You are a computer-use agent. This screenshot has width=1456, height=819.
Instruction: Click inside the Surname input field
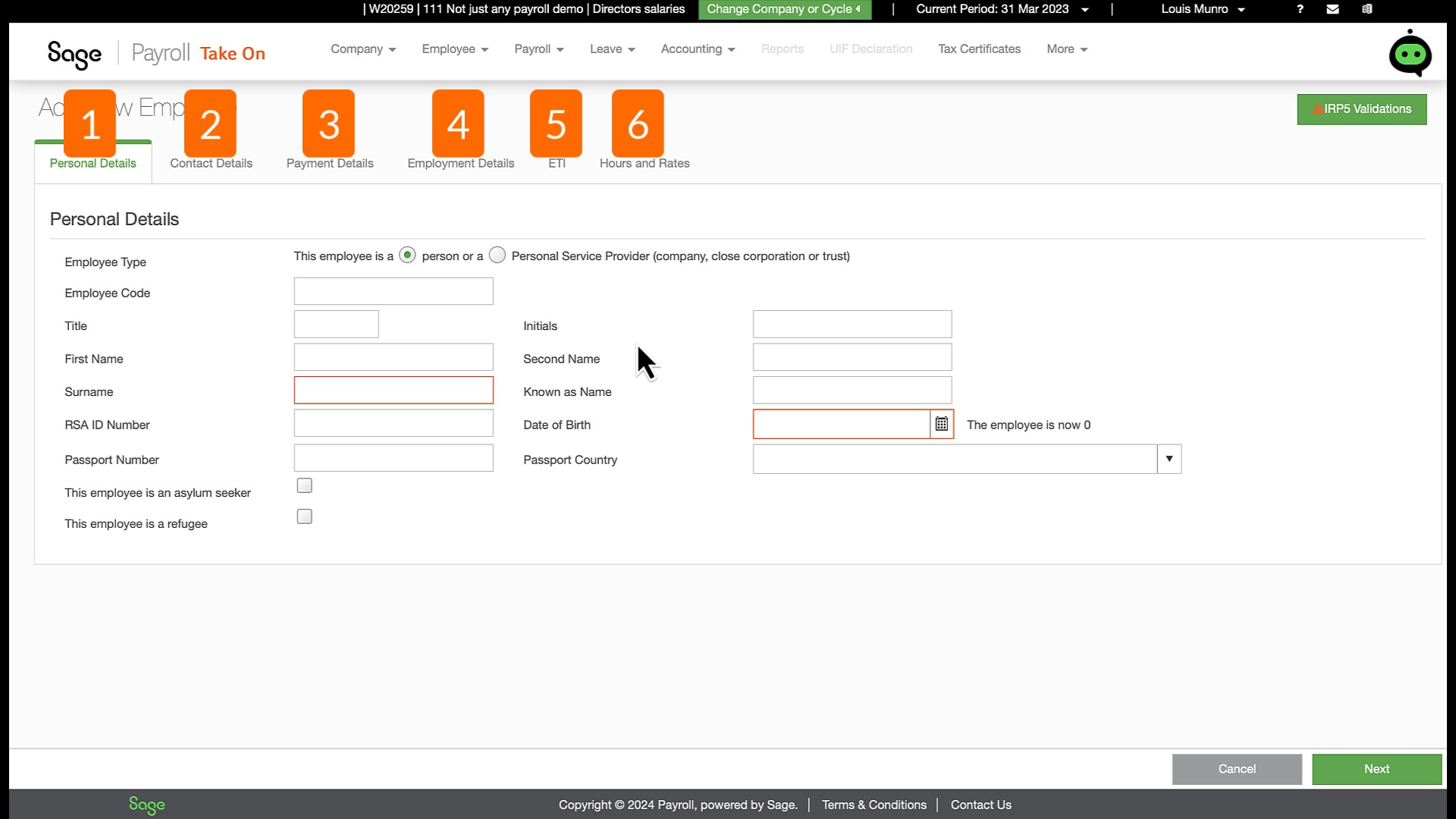tap(393, 390)
